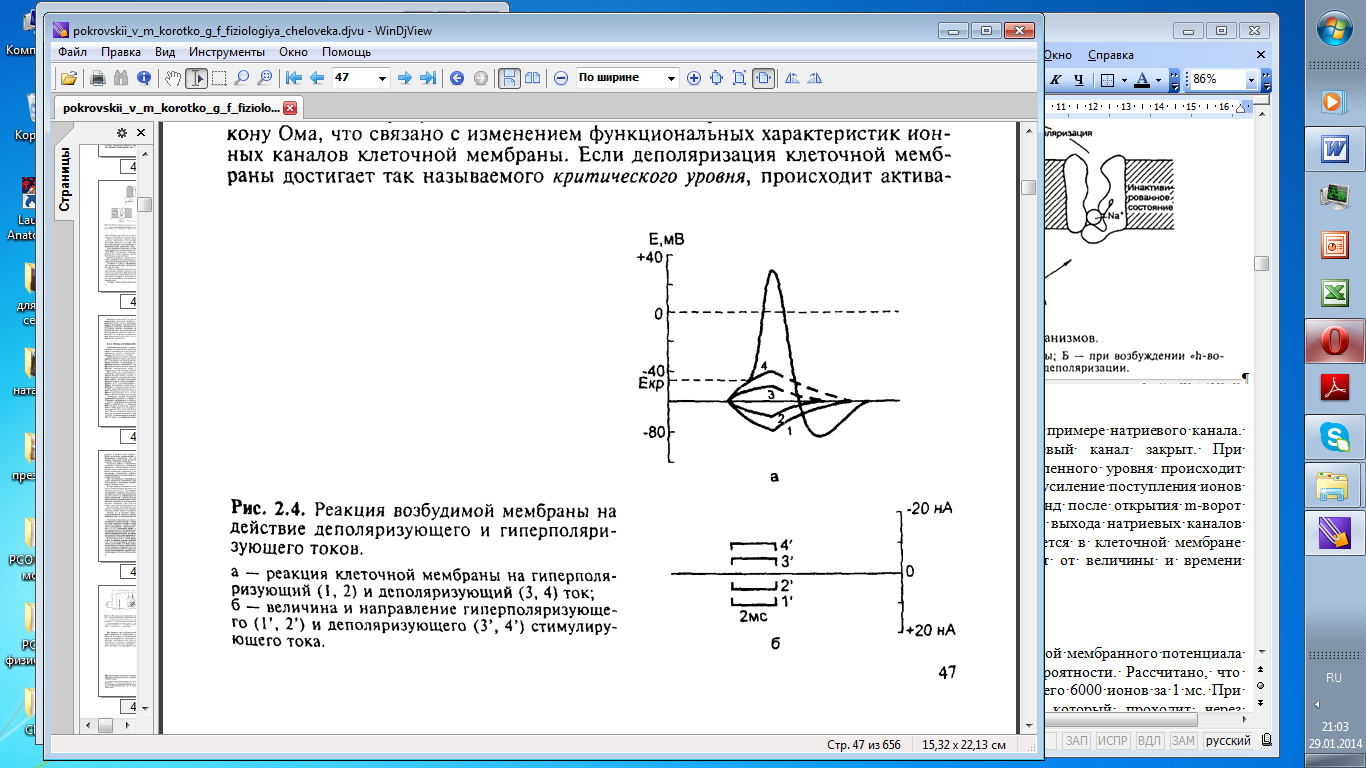This screenshot has height=768, width=1366.
Task: Click the ВДЛ indicator in Word status bar
Action: coord(1150,740)
